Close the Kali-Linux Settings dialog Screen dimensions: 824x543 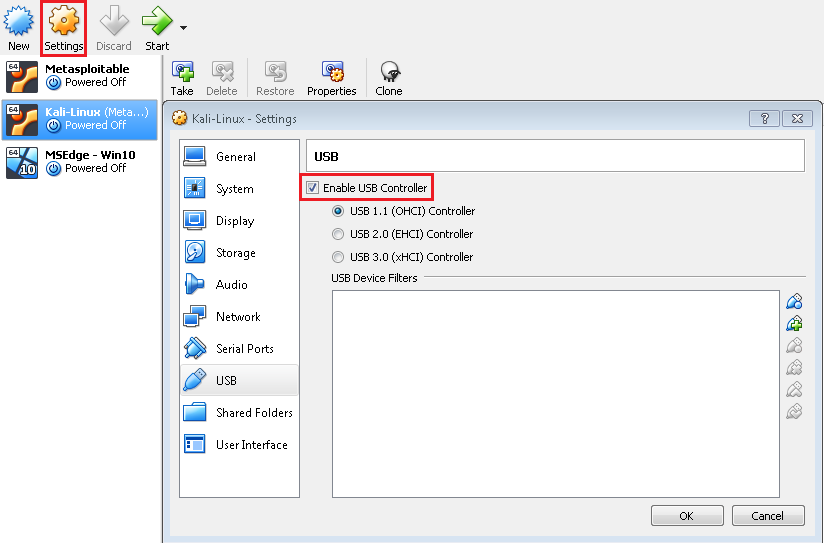pos(797,118)
